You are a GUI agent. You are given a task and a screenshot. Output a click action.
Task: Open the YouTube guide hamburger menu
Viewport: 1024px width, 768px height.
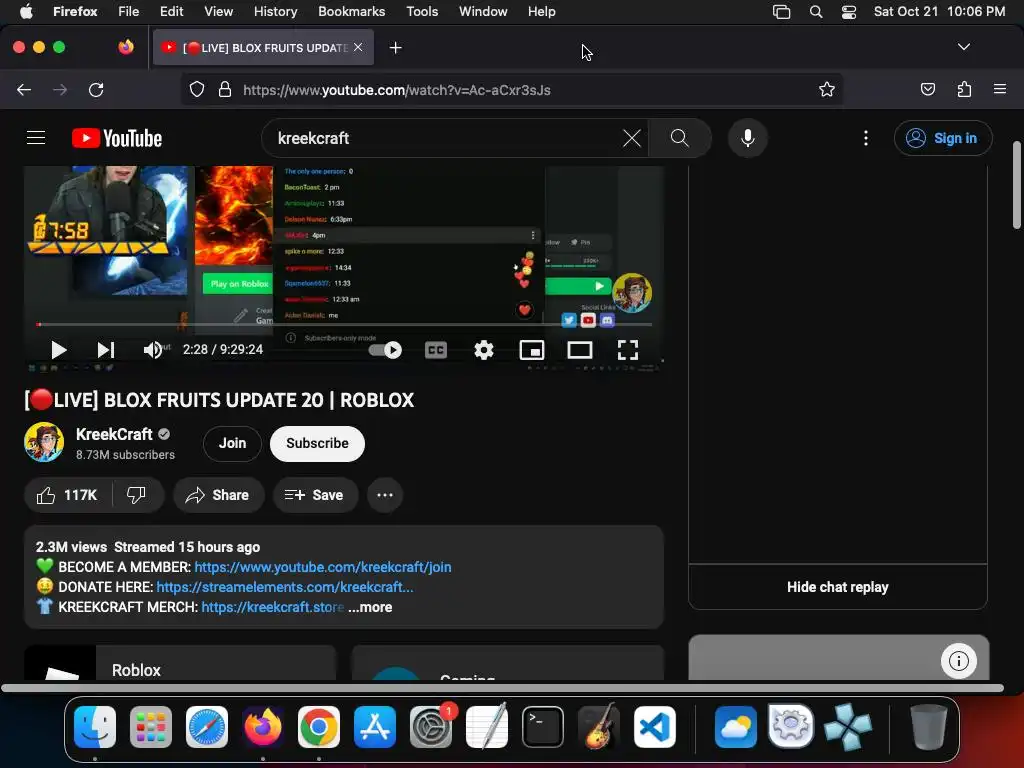pyautogui.click(x=36, y=138)
